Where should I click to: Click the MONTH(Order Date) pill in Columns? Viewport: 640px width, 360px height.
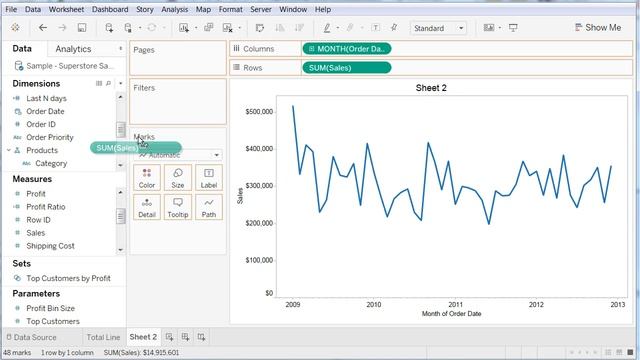coord(347,49)
